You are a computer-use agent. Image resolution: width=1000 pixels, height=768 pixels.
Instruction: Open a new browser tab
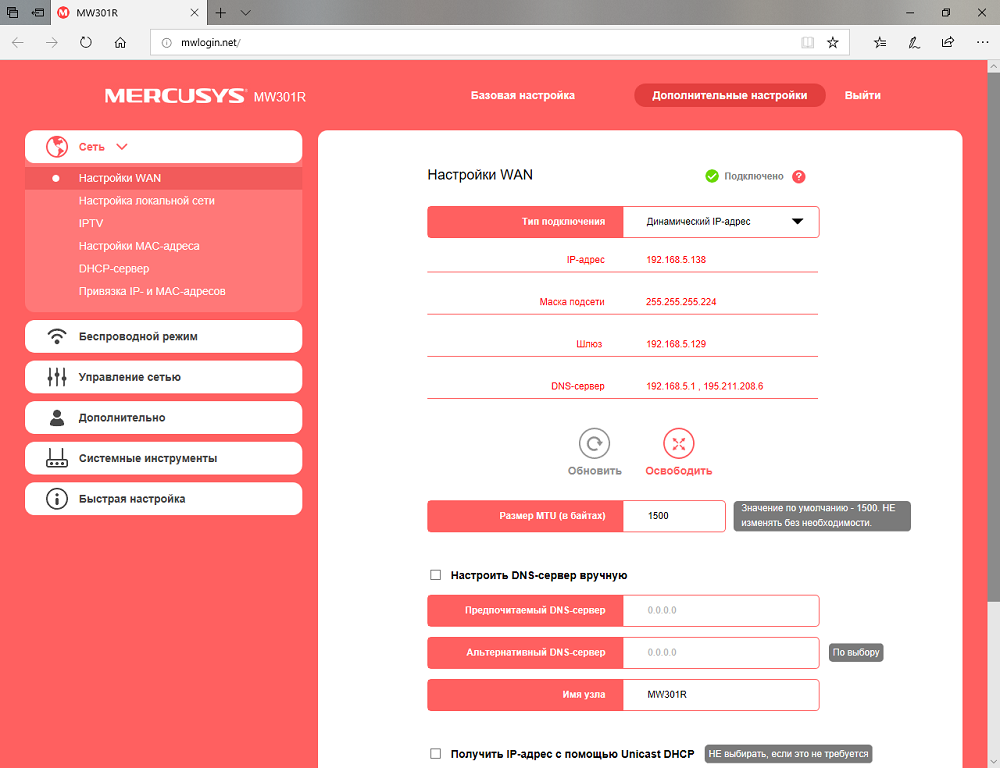[x=221, y=13]
